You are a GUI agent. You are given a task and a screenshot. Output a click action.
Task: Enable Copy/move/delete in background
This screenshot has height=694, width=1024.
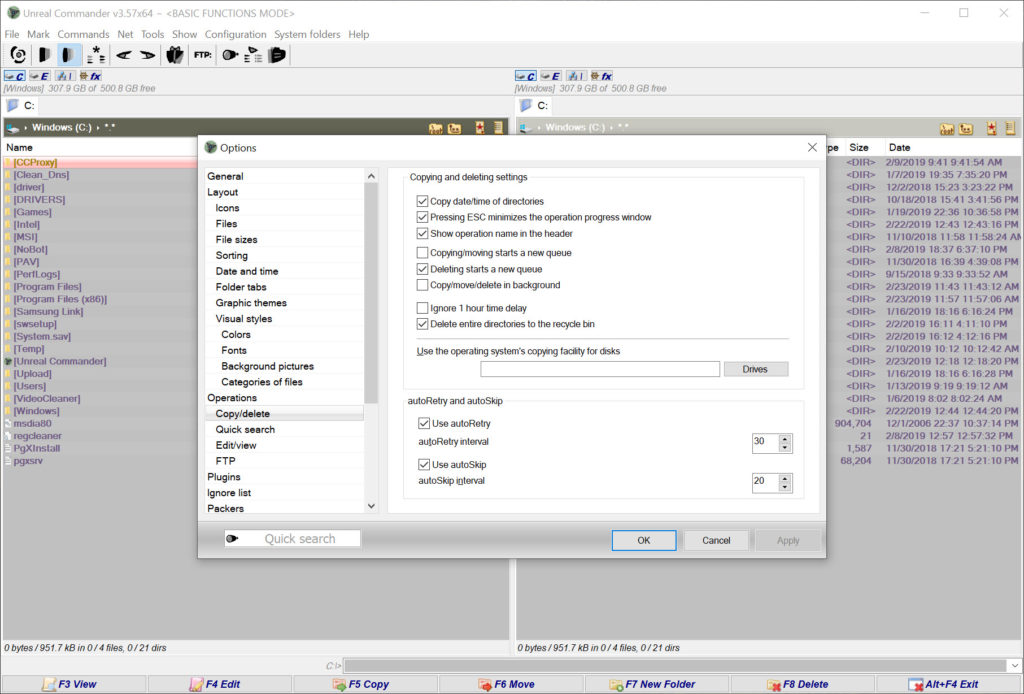[422, 285]
